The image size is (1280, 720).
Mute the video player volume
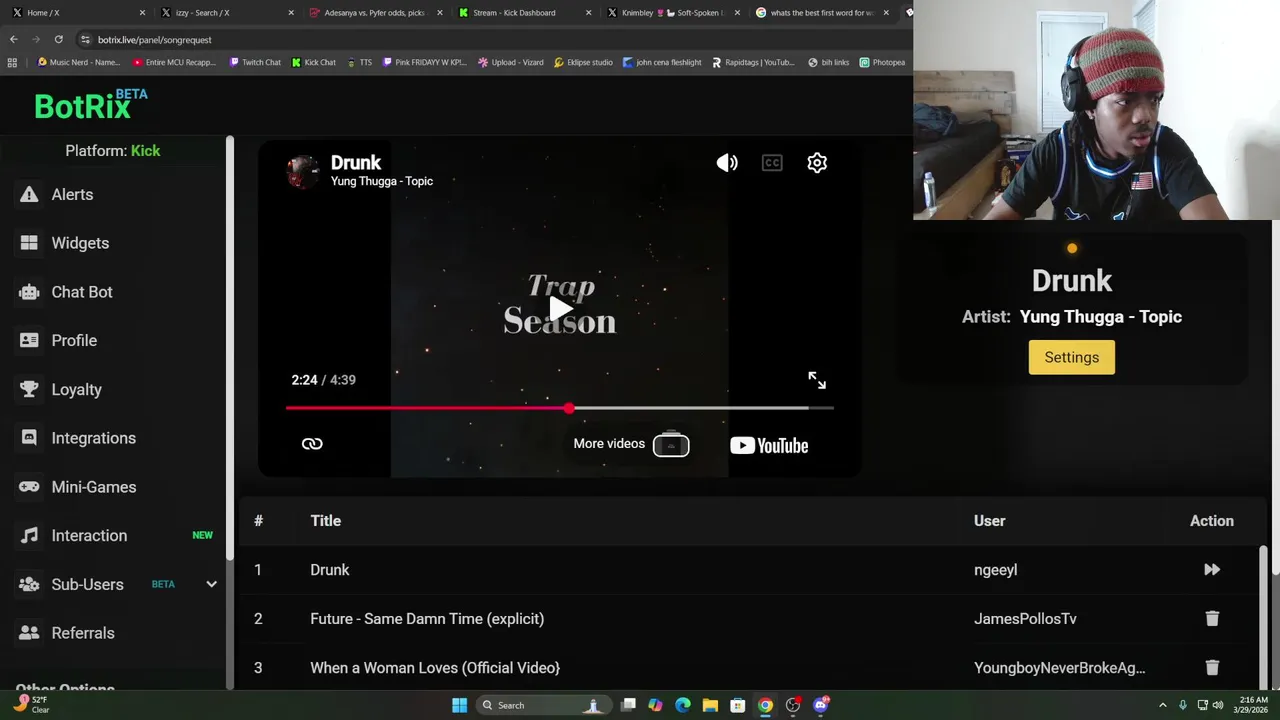(727, 163)
